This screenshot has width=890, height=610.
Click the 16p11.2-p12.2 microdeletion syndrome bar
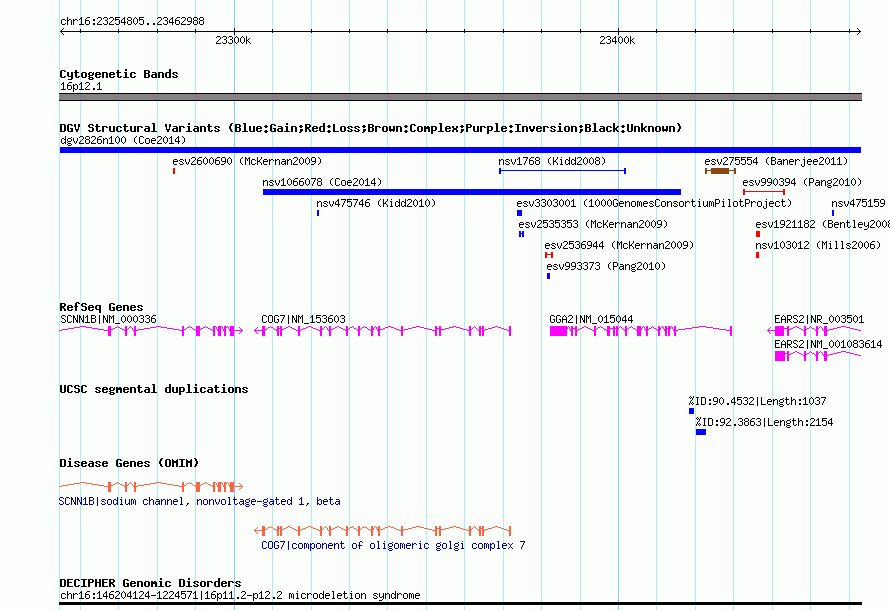click(460, 604)
